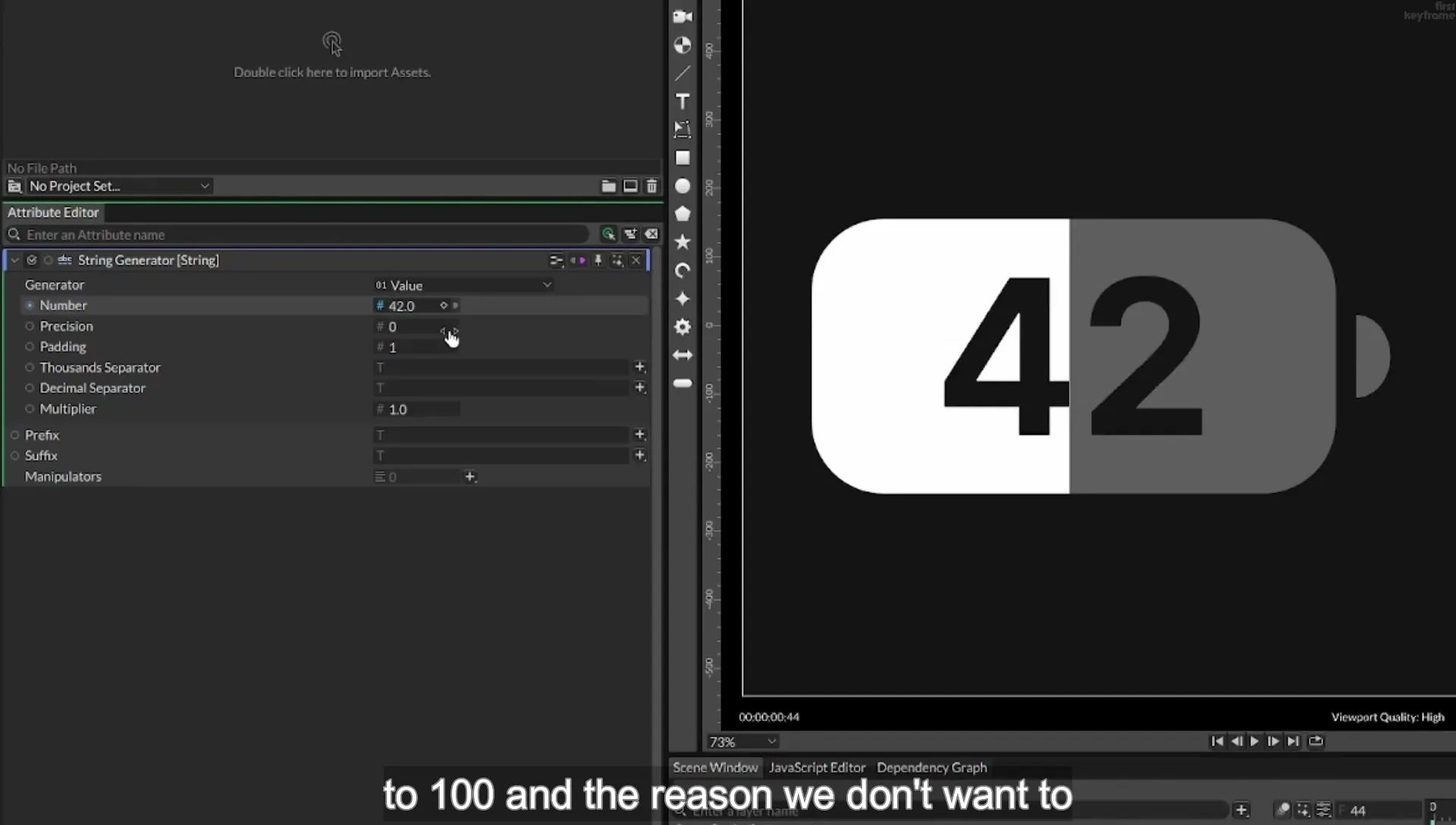Select the Camera tool in toolbar

[682, 16]
